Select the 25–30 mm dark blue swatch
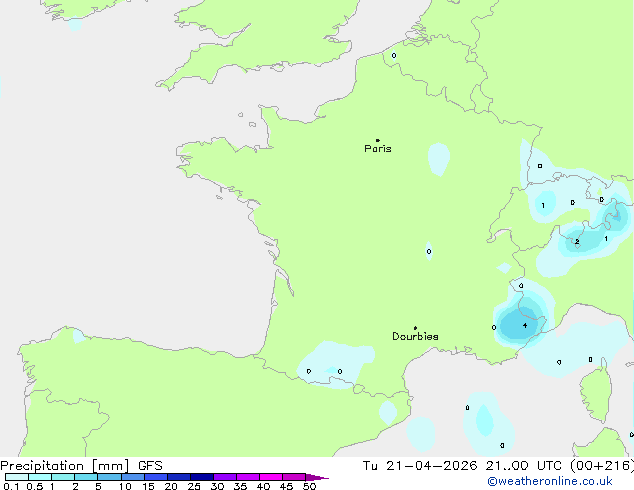 (x=202, y=477)
